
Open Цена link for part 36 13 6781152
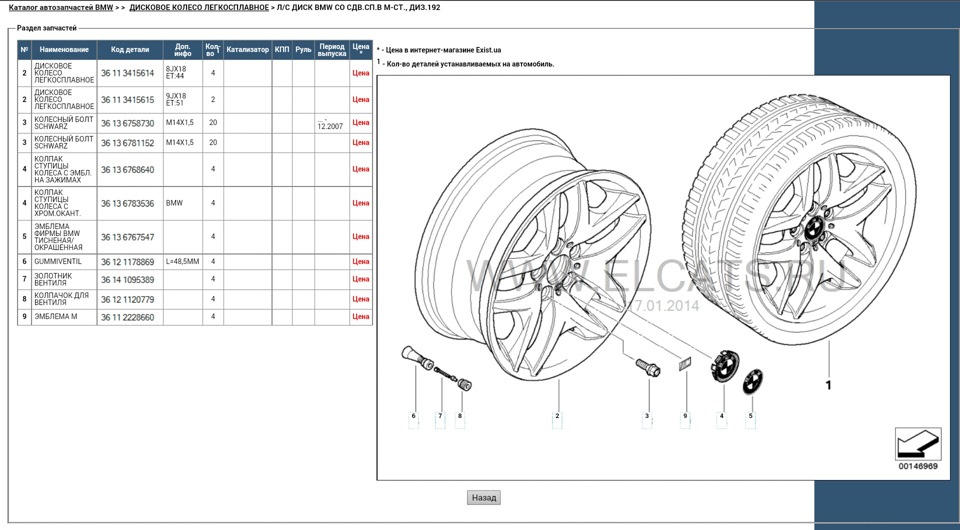tap(361, 142)
